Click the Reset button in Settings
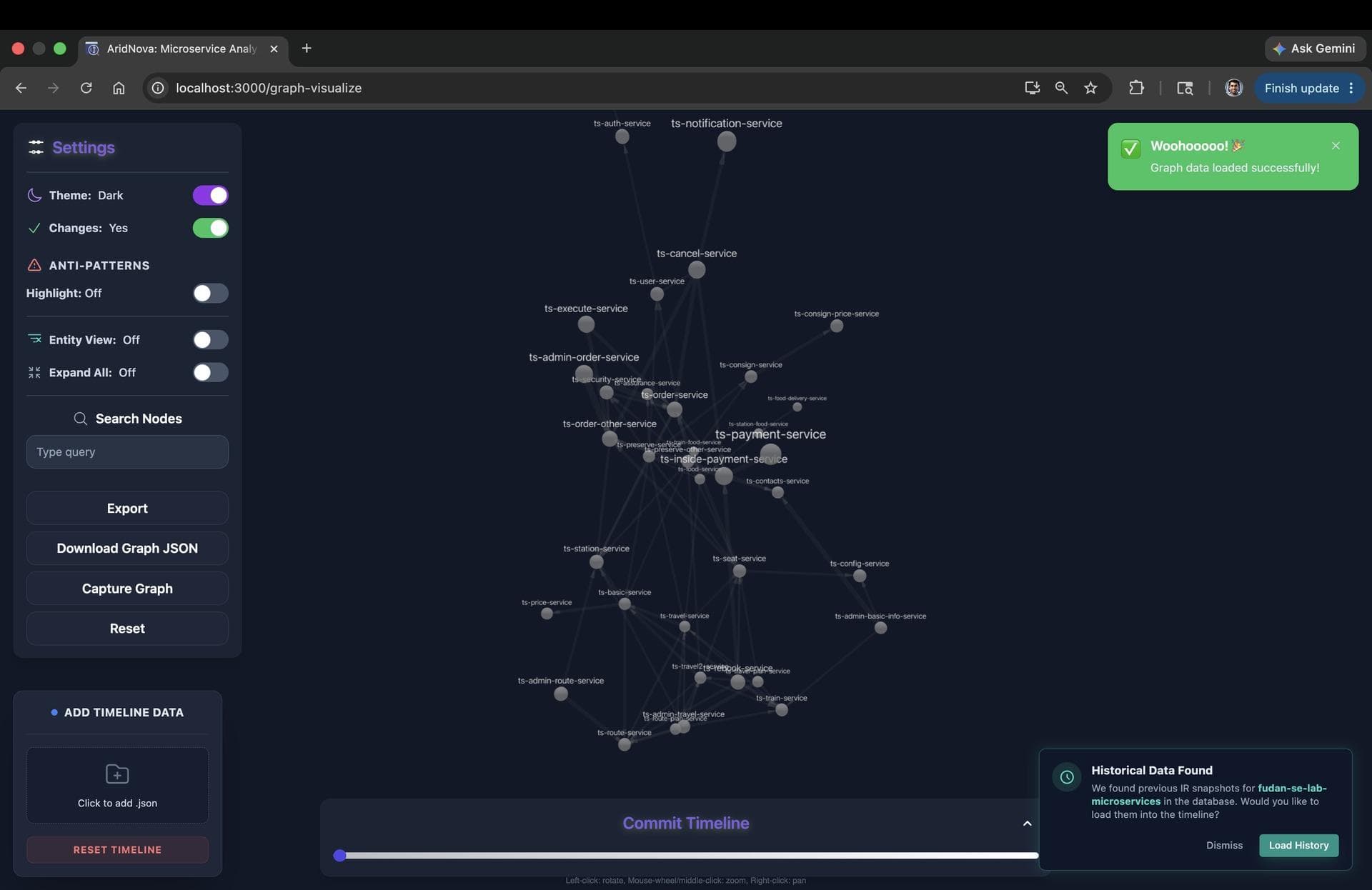 click(127, 628)
